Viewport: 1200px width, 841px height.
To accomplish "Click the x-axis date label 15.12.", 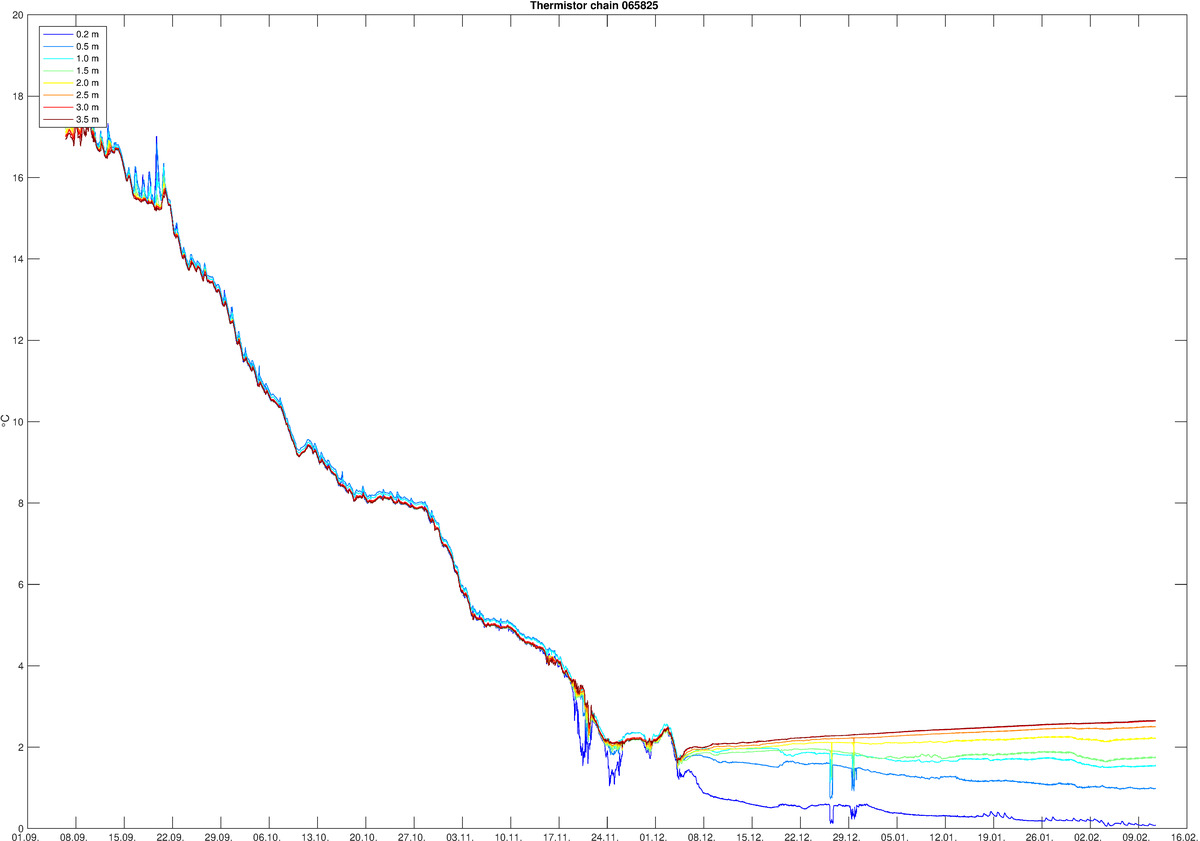I will [x=750, y=836].
